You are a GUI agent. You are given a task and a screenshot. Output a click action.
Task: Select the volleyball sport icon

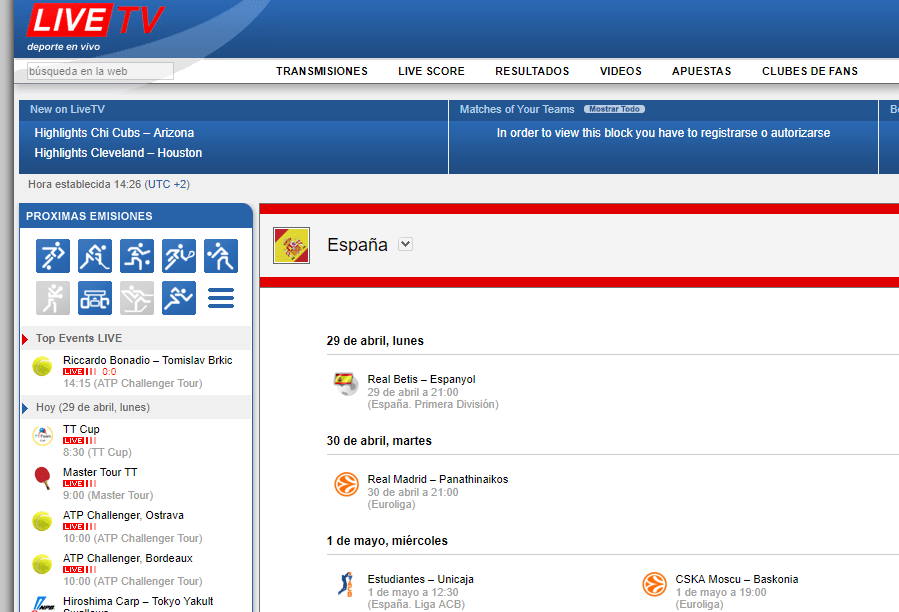pos(221,256)
